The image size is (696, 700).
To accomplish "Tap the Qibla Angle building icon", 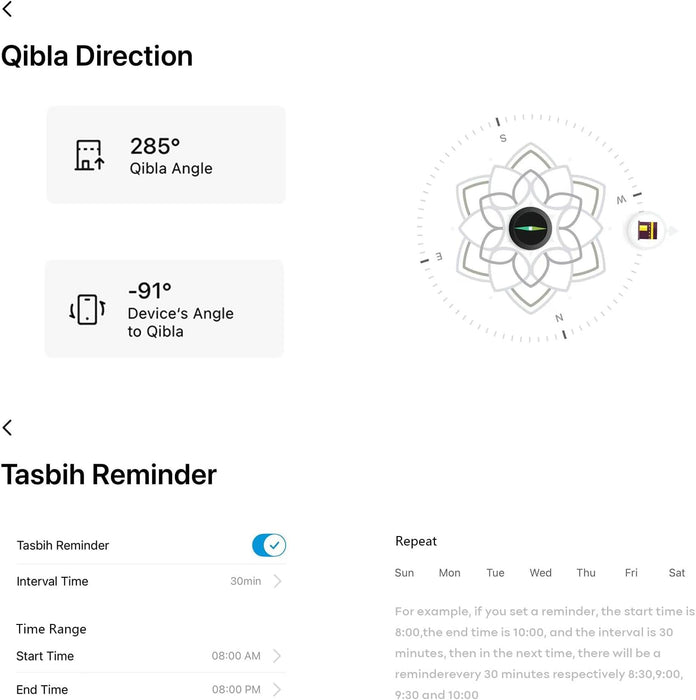I will pos(89,155).
